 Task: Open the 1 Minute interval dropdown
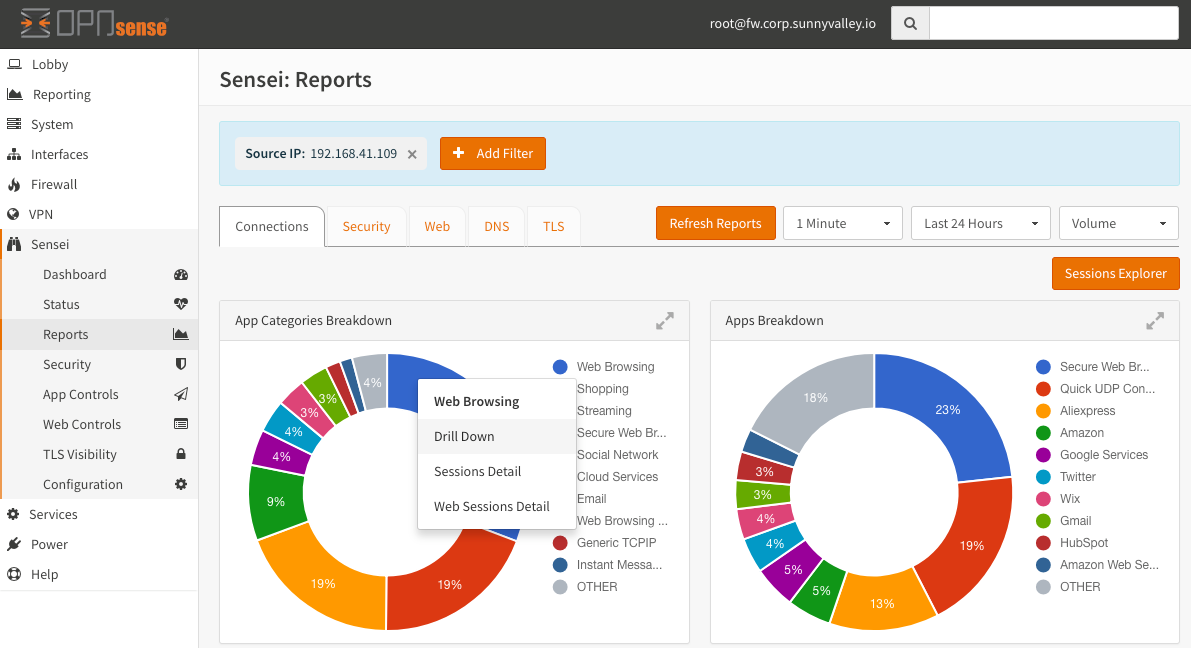(842, 223)
